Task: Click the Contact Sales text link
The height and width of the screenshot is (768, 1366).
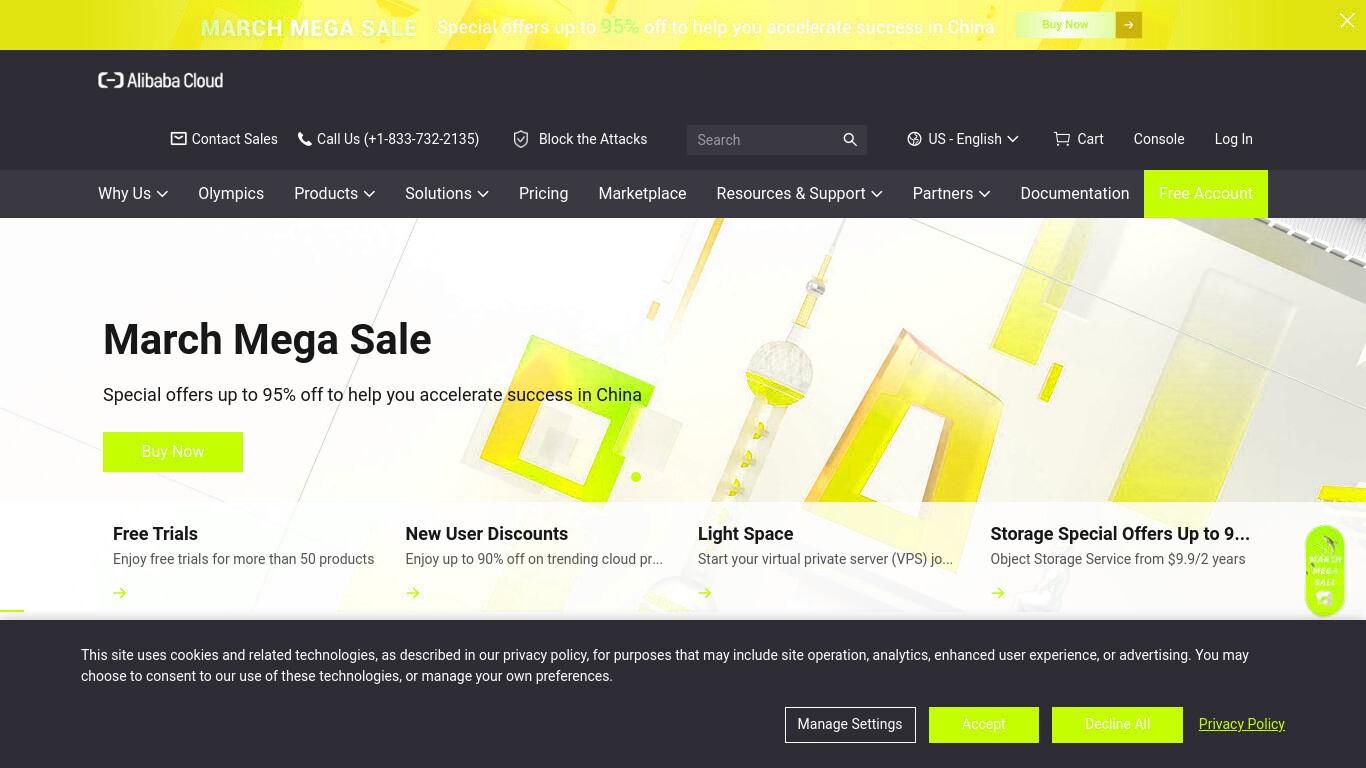Action: (234, 139)
